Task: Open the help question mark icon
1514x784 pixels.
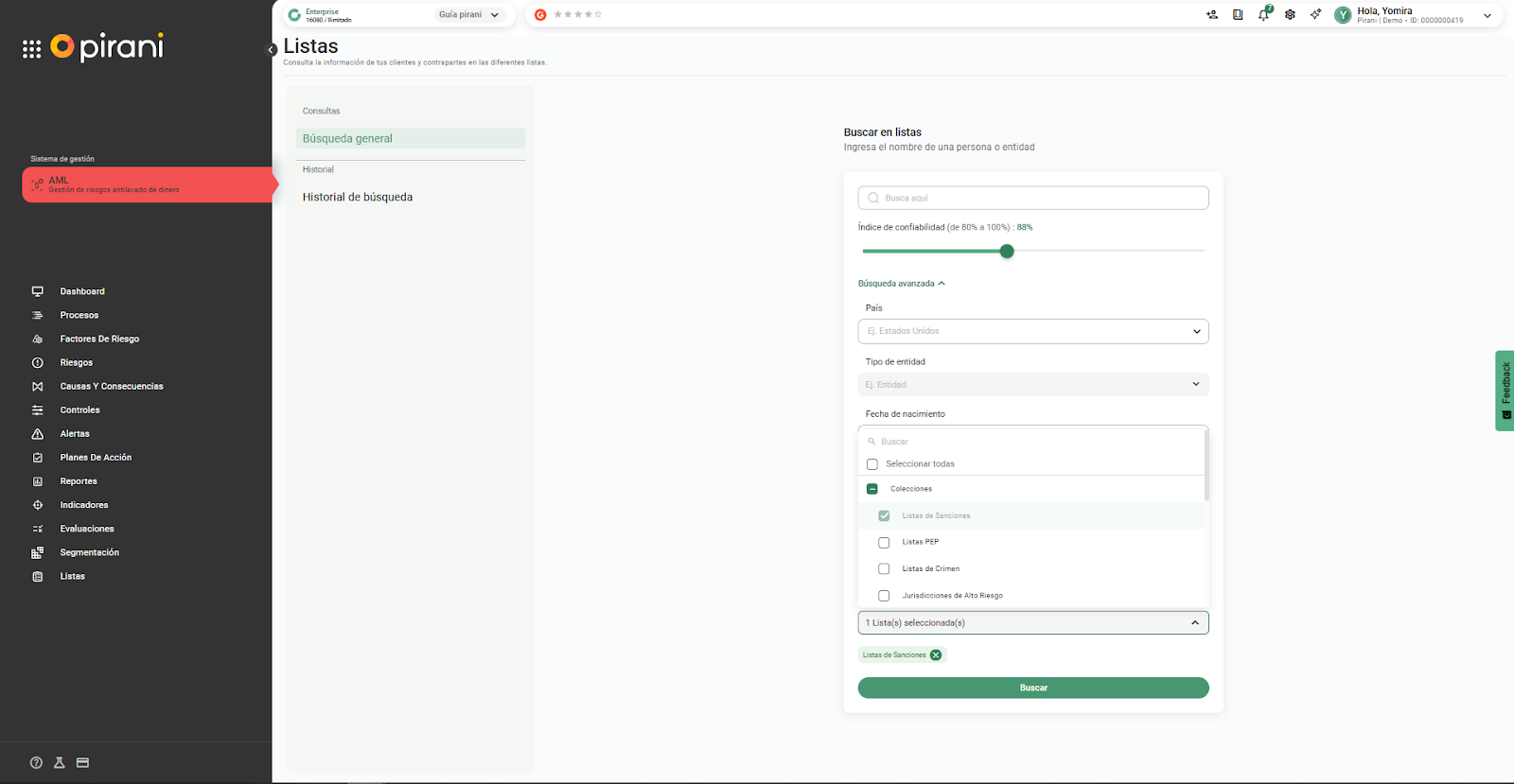Action: pos(36,763)
